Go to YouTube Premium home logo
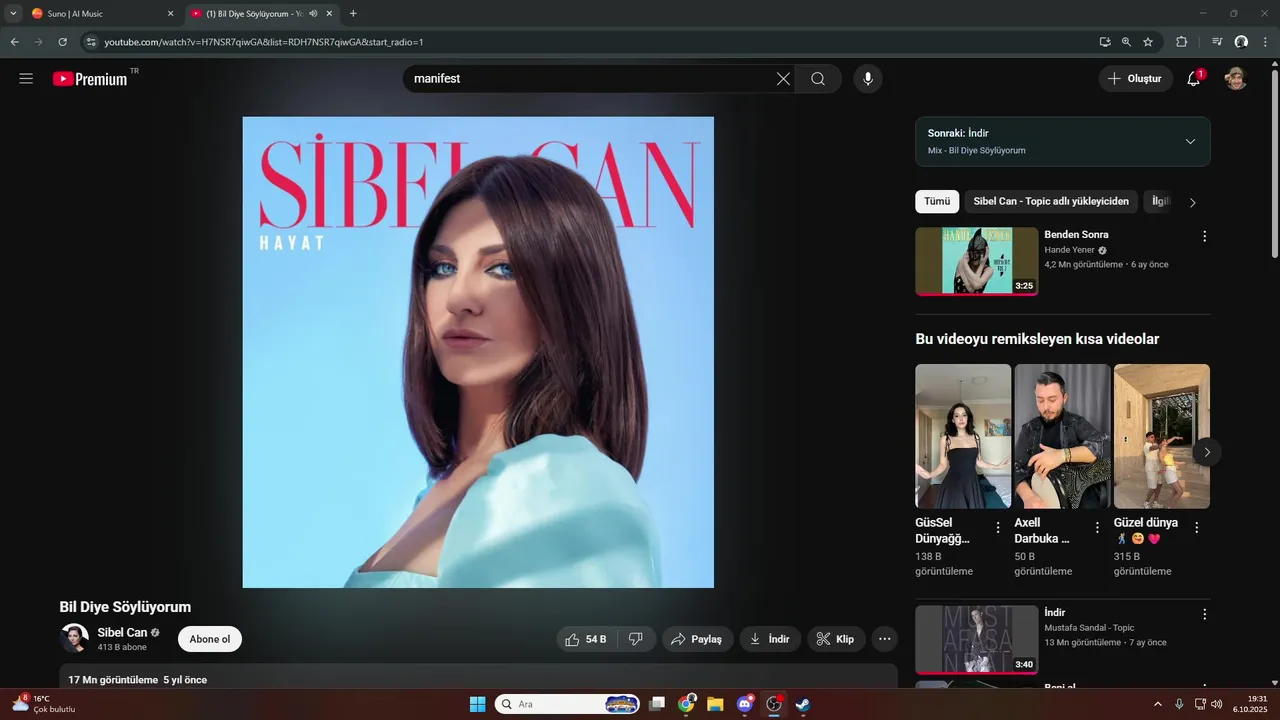 91,79
